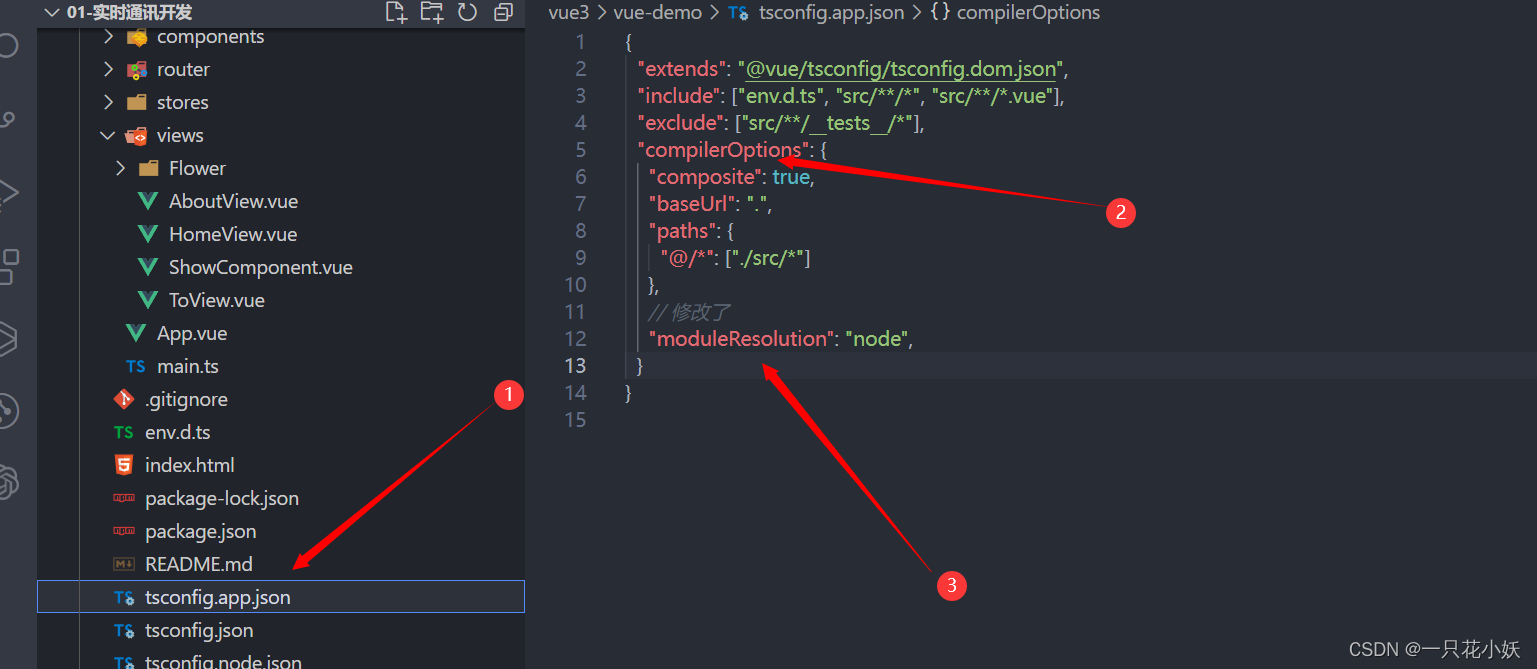1537x669 pixels.
Task: Select the vue3 breadcrumb
Action: click(x=569, y=13)
